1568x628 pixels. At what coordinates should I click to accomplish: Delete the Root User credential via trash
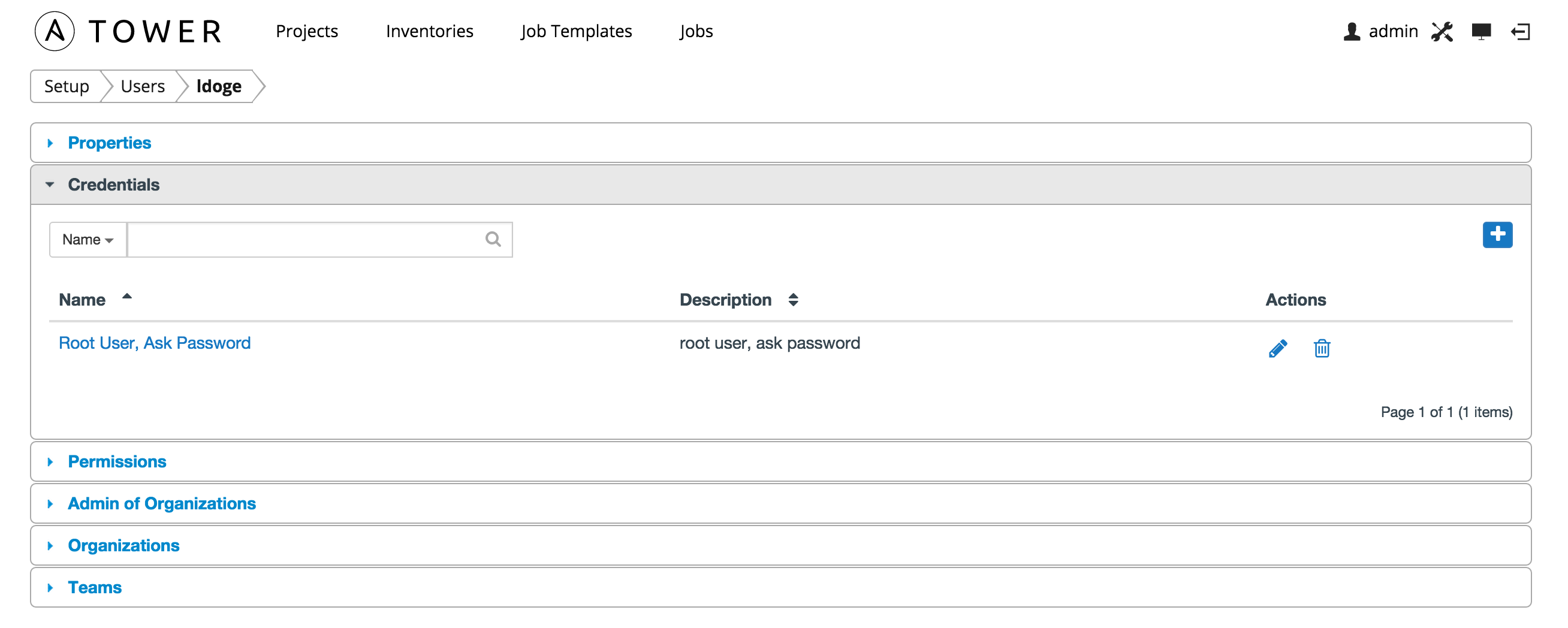(1322, 349)
